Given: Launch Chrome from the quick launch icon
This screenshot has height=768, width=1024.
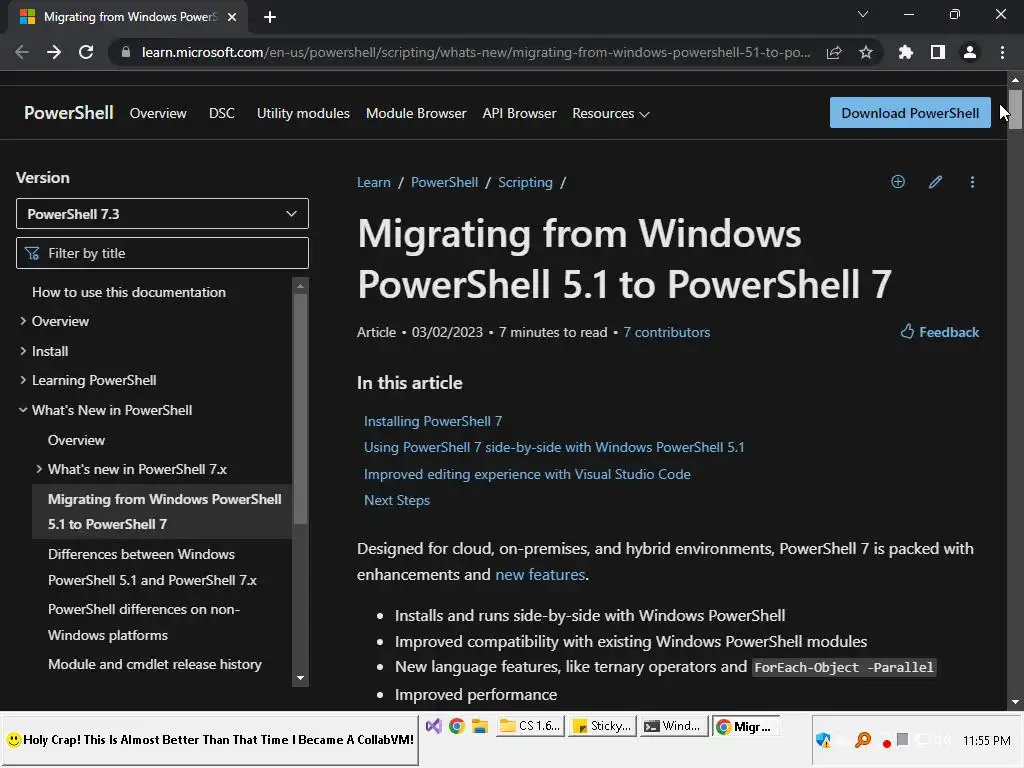Looking at the screenshot, I should 456,726.
